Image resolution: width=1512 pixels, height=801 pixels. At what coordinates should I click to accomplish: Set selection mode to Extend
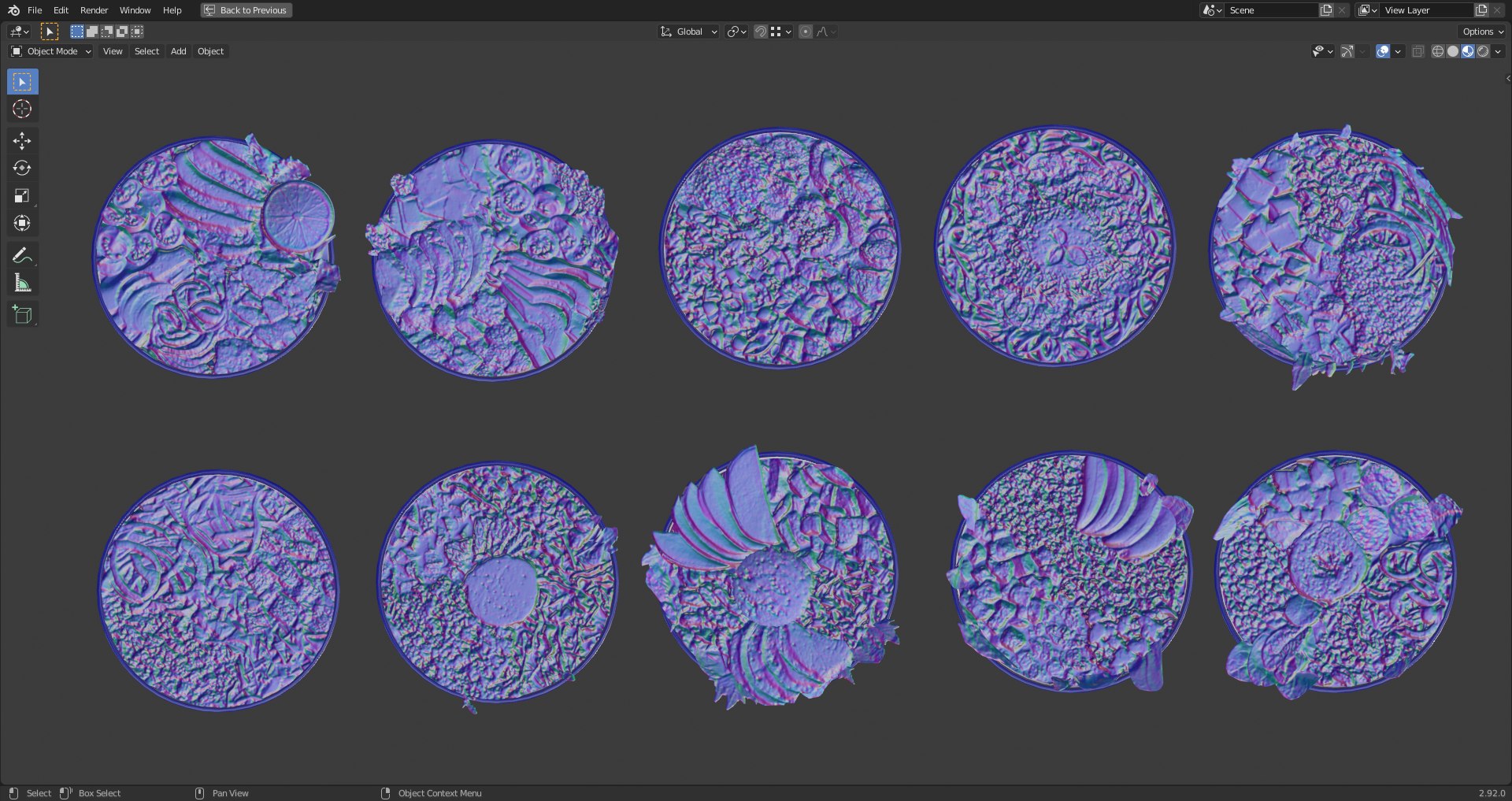point(91,32)
